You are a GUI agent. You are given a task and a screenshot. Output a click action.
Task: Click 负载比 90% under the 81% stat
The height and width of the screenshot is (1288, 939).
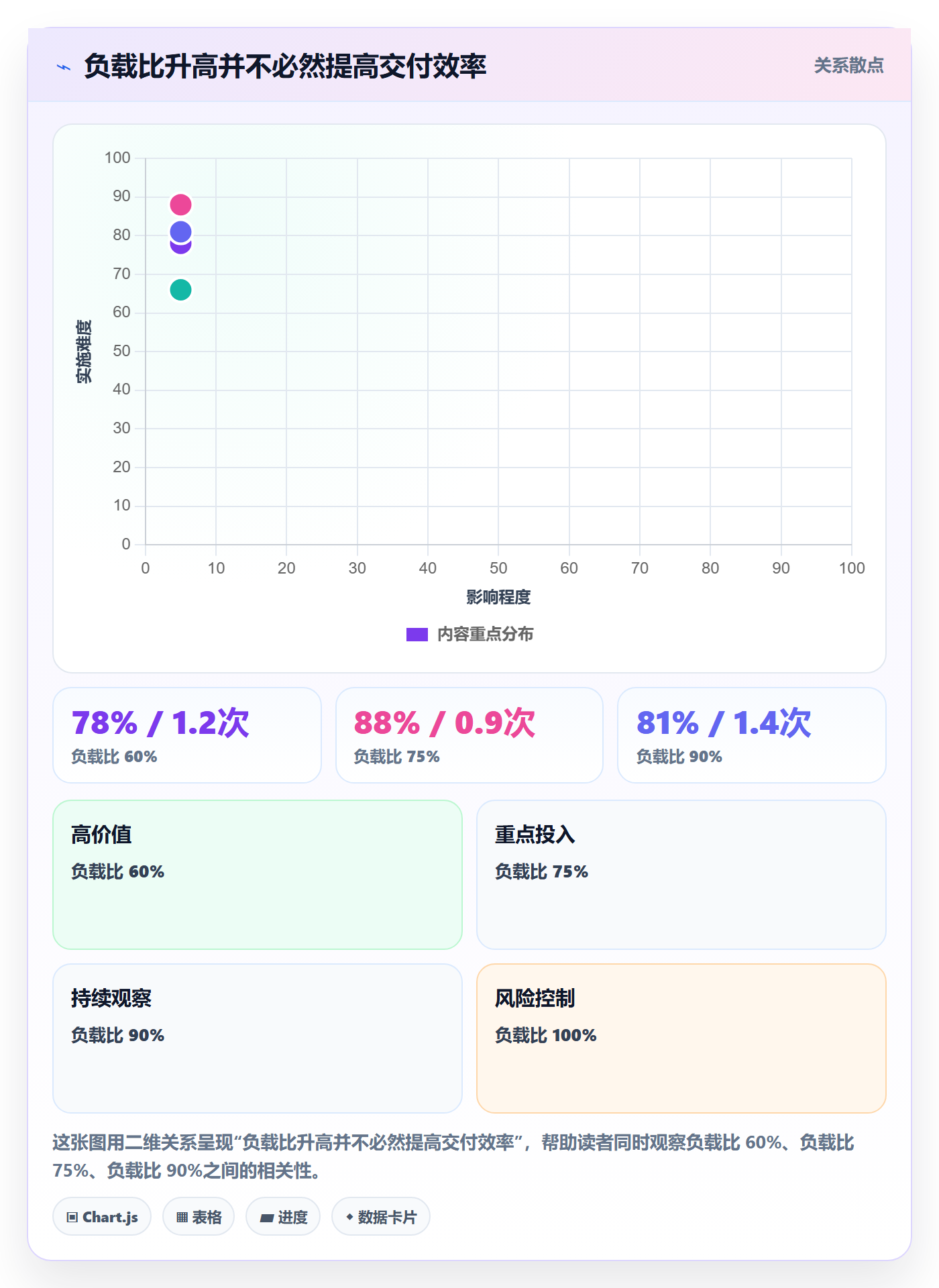[679, 757]
